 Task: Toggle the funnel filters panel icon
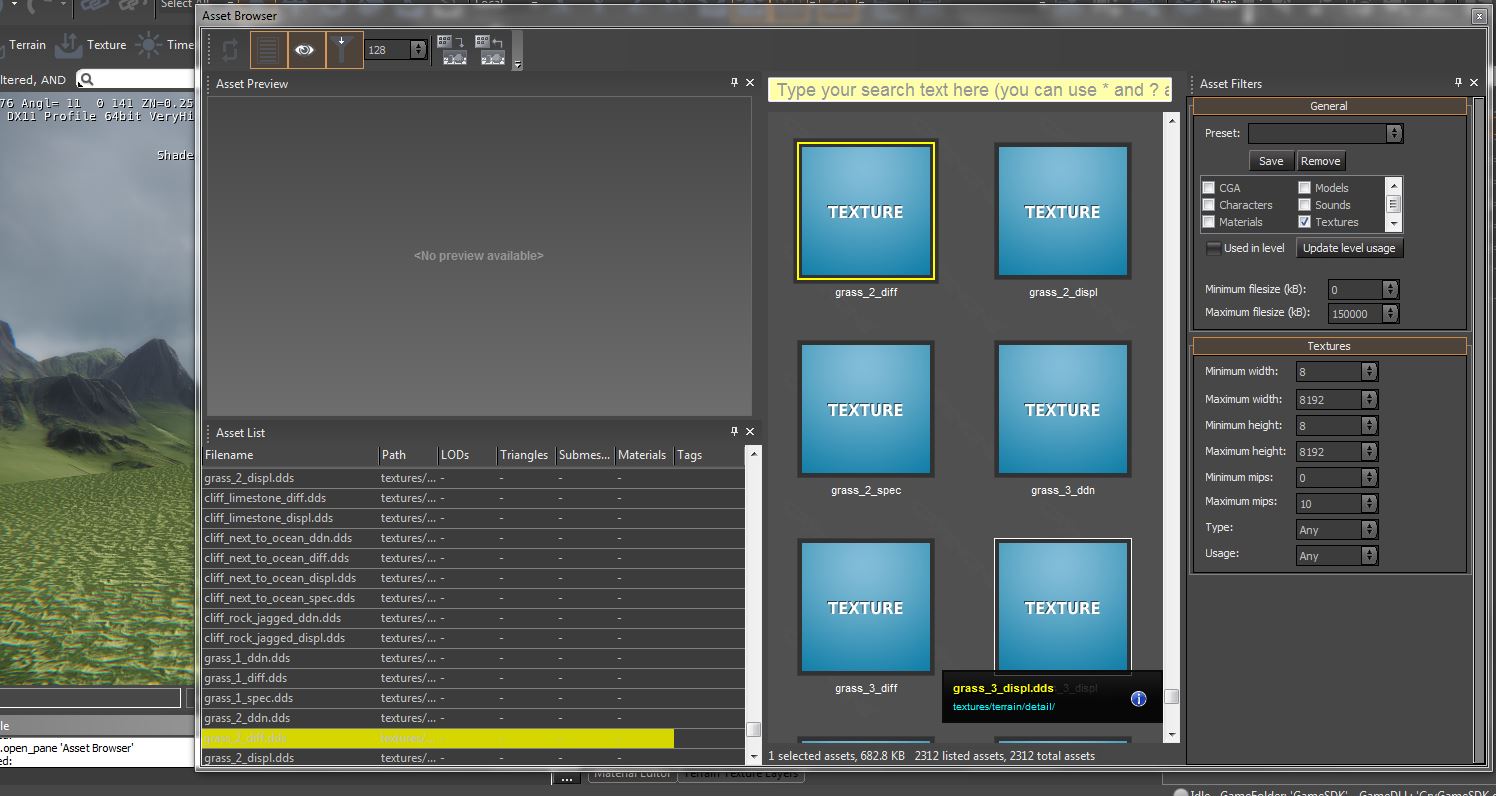(x=343, y=49)
